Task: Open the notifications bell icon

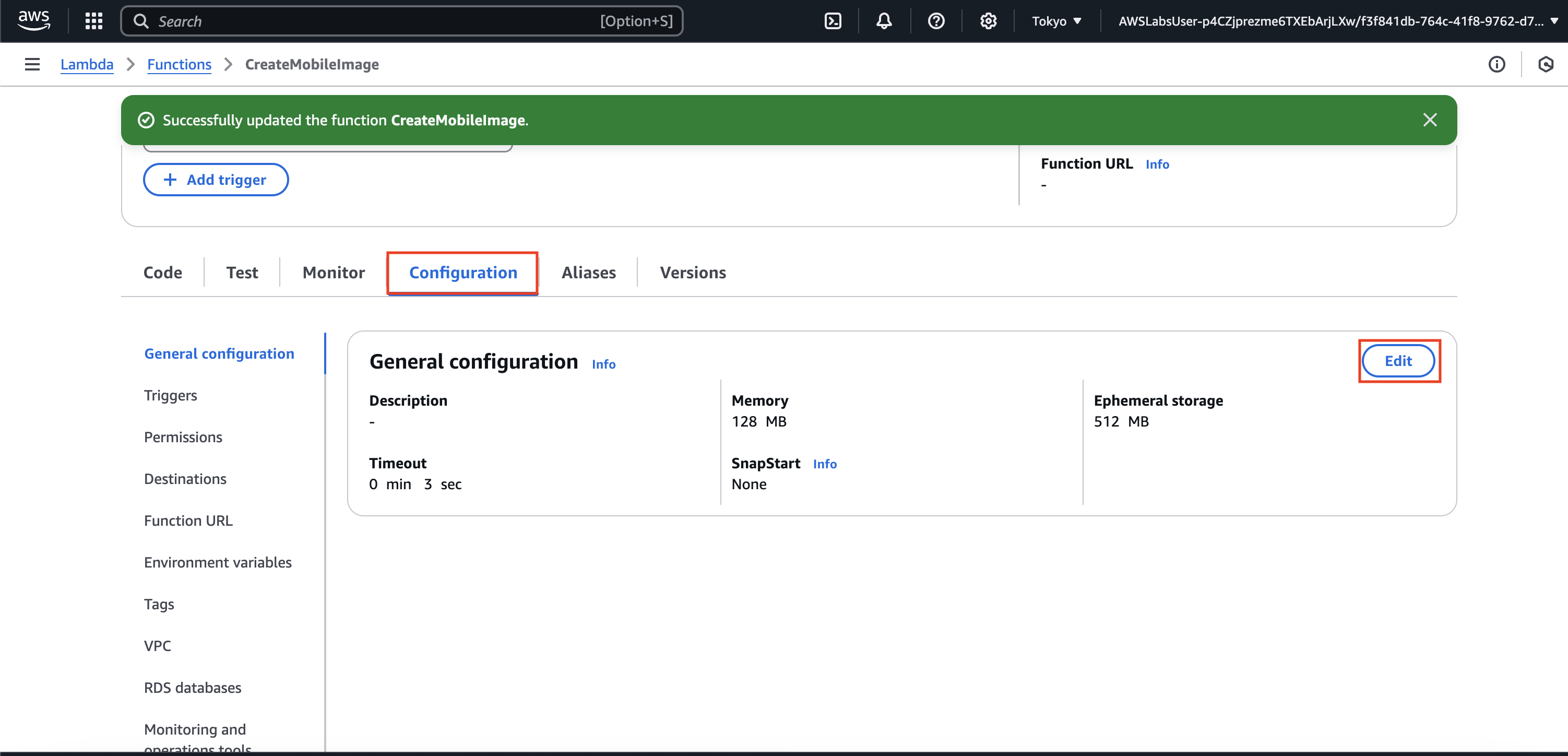Action: coord(884,21)
